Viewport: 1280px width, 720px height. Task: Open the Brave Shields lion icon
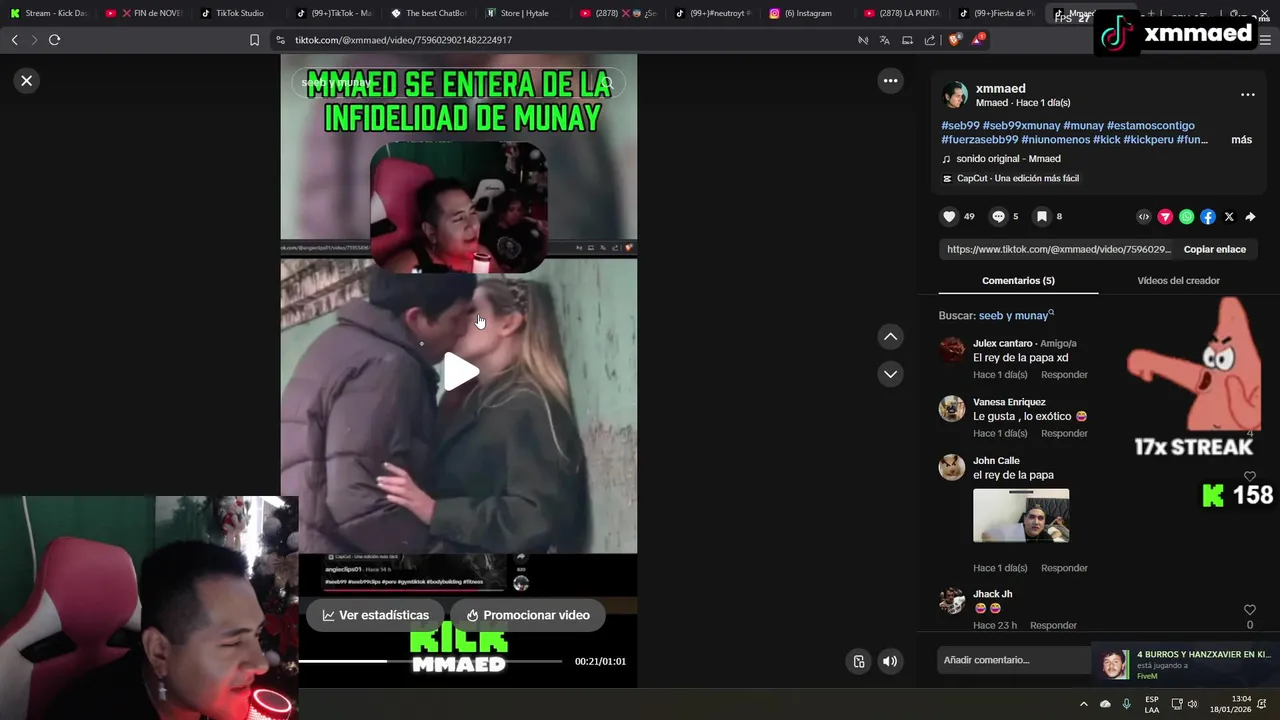tap(954, 40)
